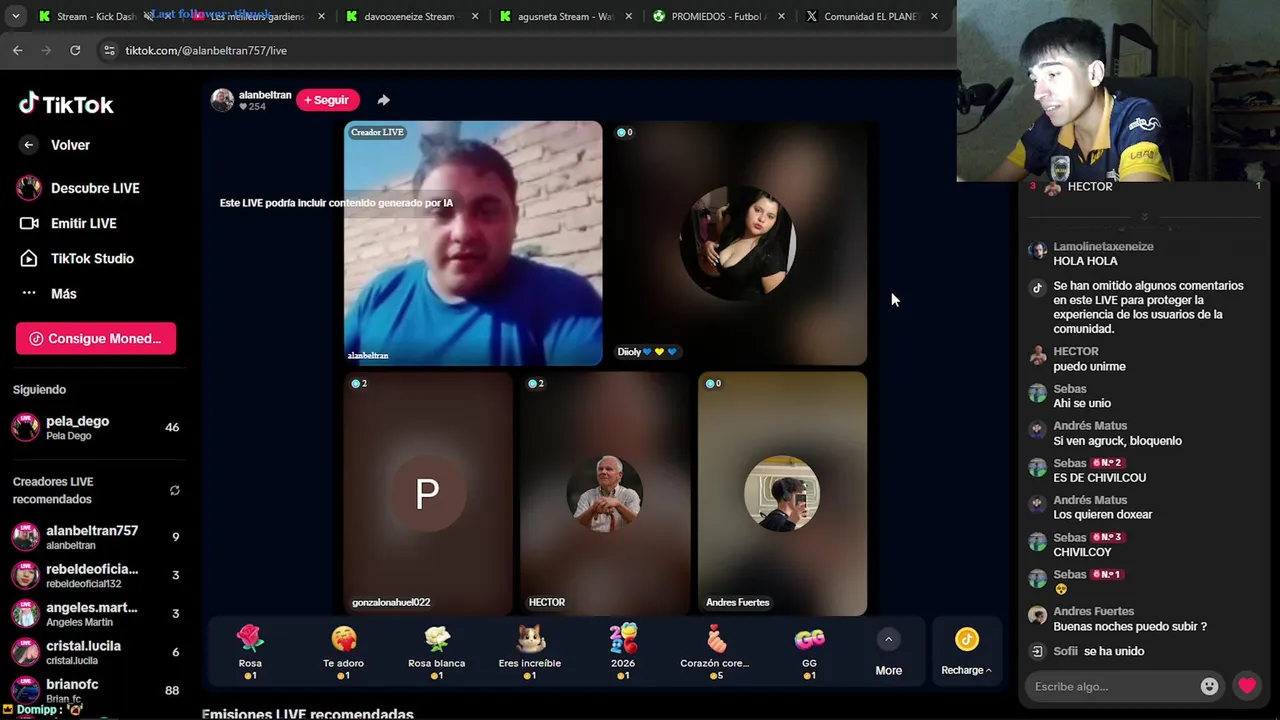Reload the page

point(75,50)
